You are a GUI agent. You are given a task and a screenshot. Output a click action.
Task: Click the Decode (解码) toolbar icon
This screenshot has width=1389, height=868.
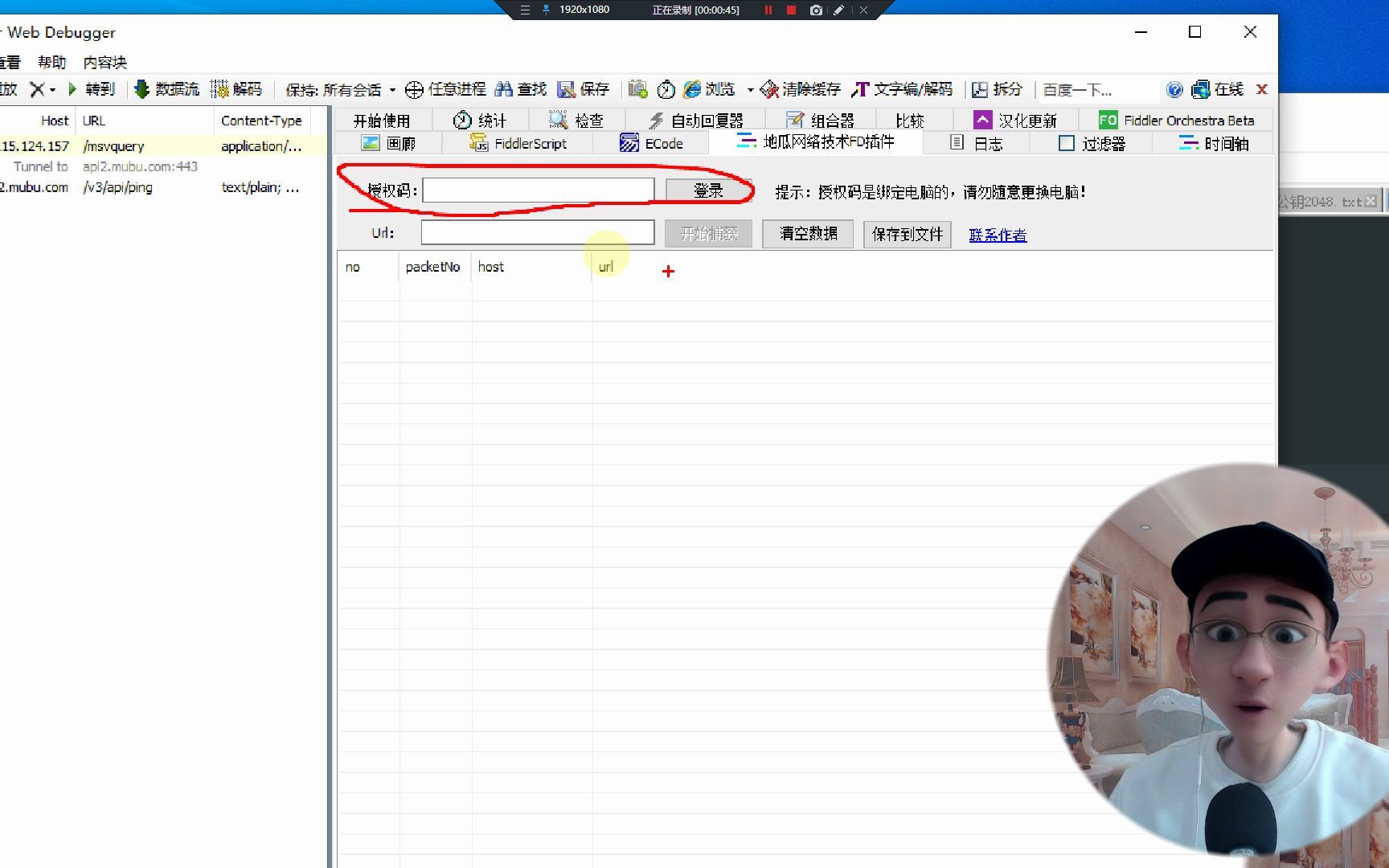coord(219,89)
